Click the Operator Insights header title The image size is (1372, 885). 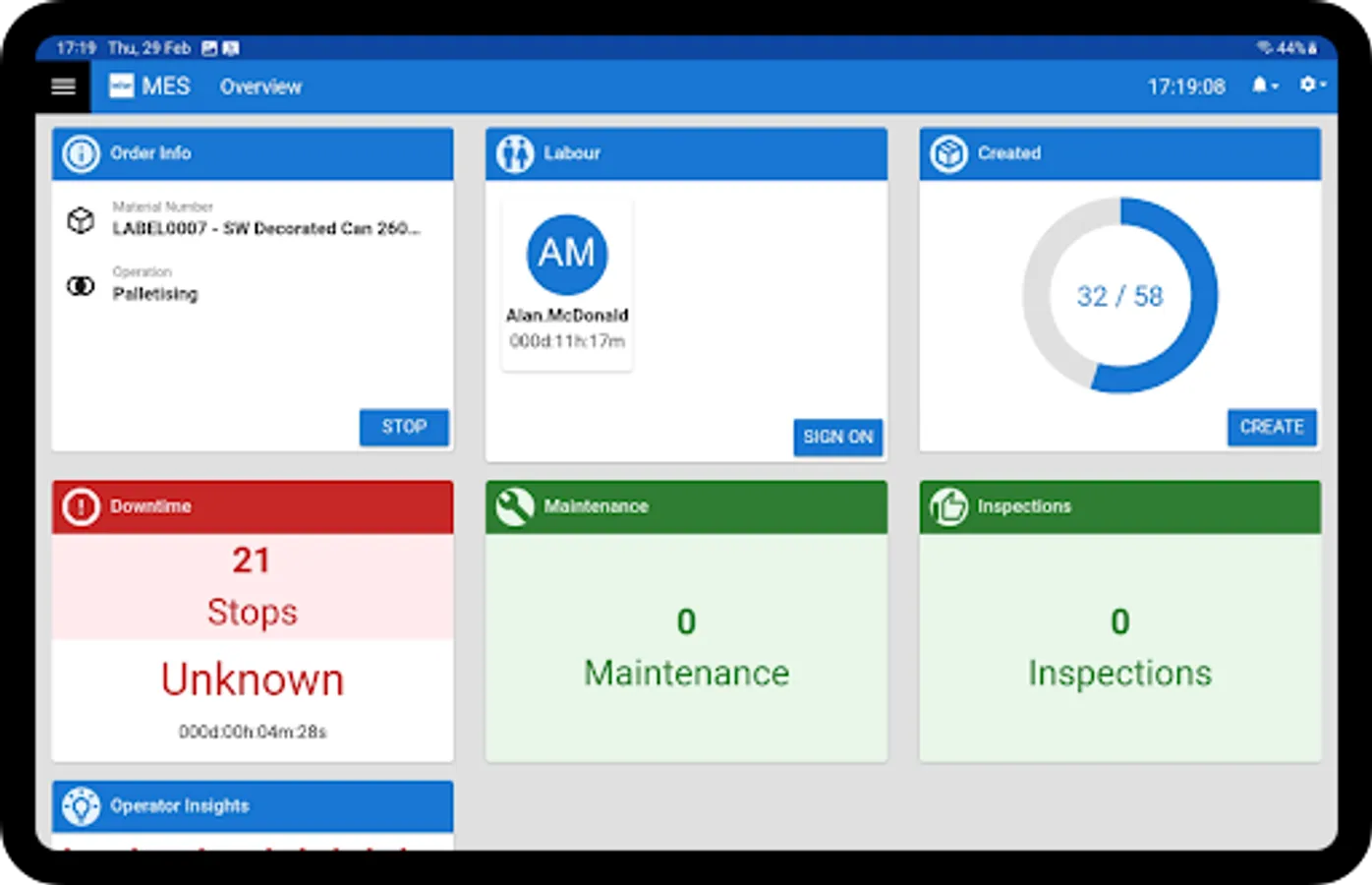(180, 806)
